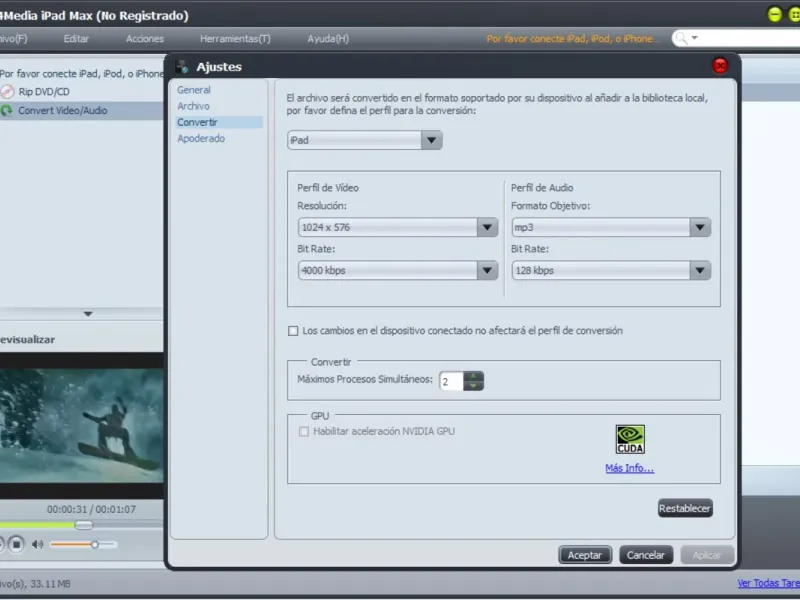Expand the search options arrow
This screenshot has height=600, width=800.
tap(694, 38)
